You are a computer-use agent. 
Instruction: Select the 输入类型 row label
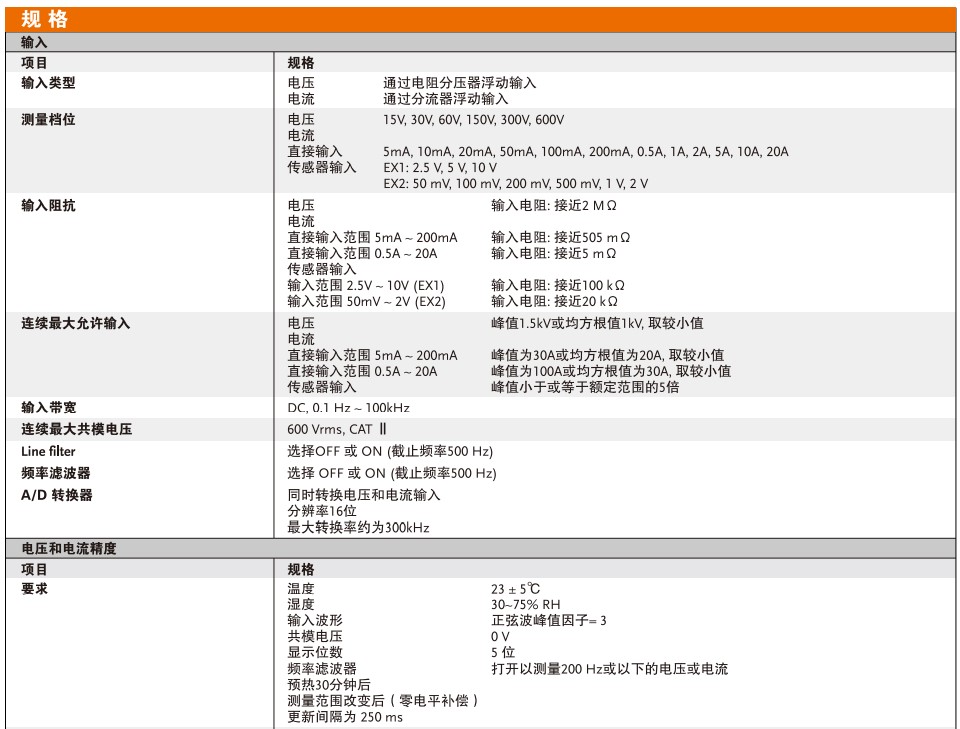point(48,83)
